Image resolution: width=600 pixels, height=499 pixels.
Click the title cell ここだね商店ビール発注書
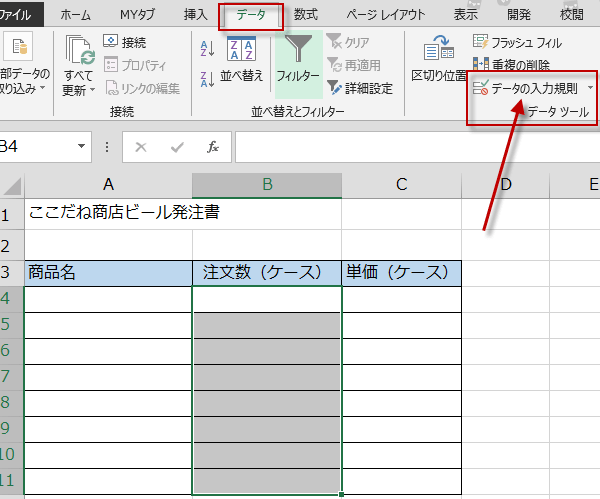coord(124,213)
